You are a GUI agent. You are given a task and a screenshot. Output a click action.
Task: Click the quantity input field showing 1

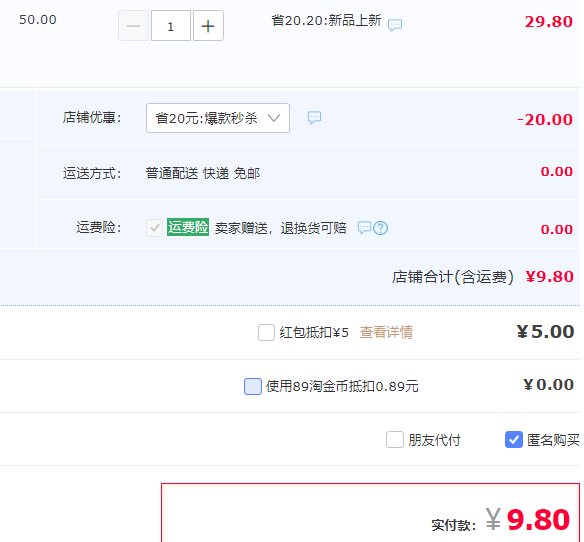[171, 26]
